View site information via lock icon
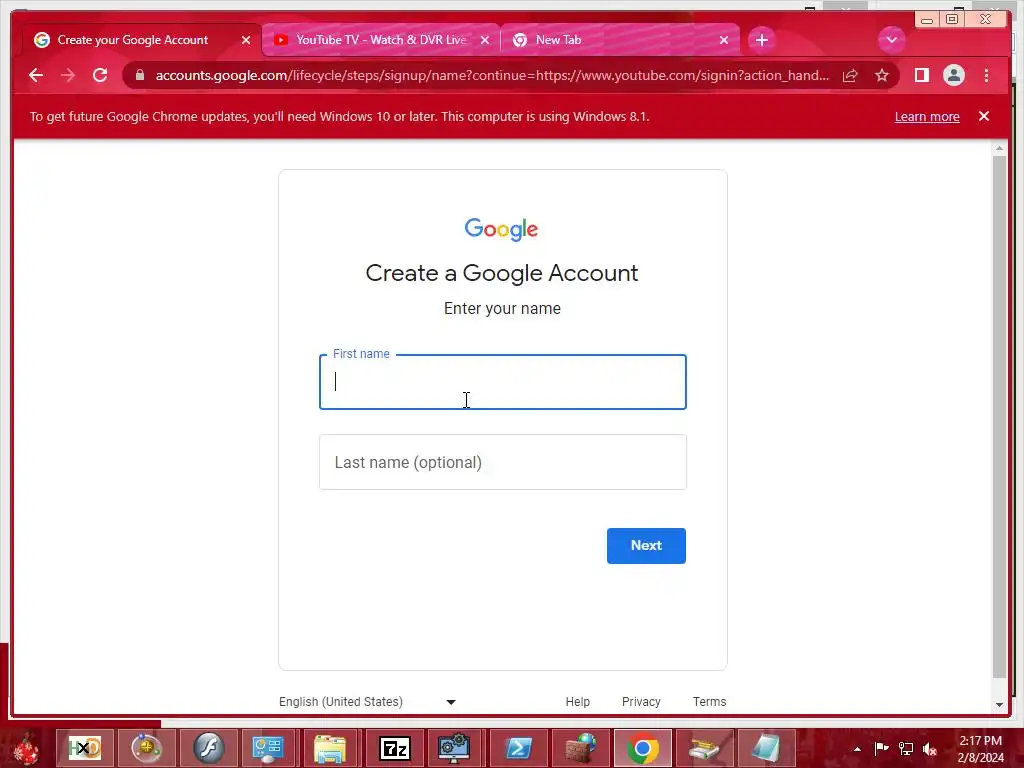 click(140, 75)
